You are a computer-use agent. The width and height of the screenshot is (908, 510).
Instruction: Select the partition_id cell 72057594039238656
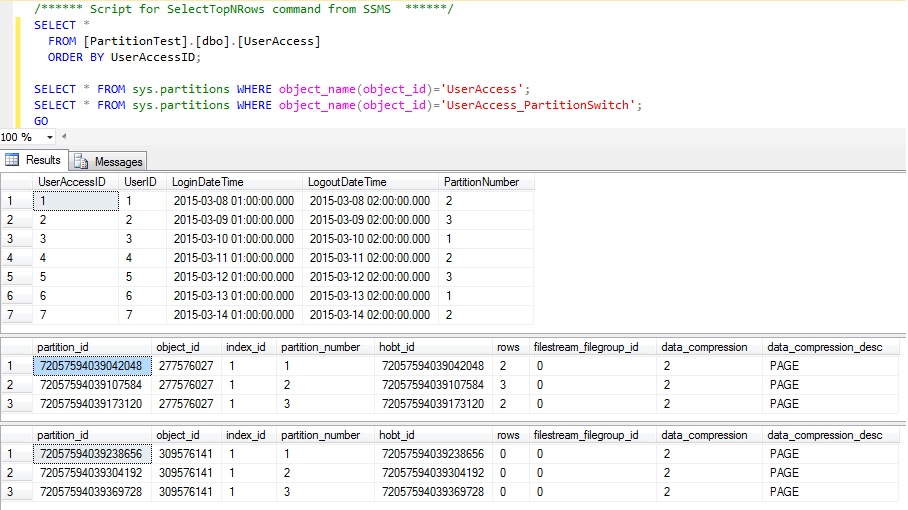tap(93, 454)
